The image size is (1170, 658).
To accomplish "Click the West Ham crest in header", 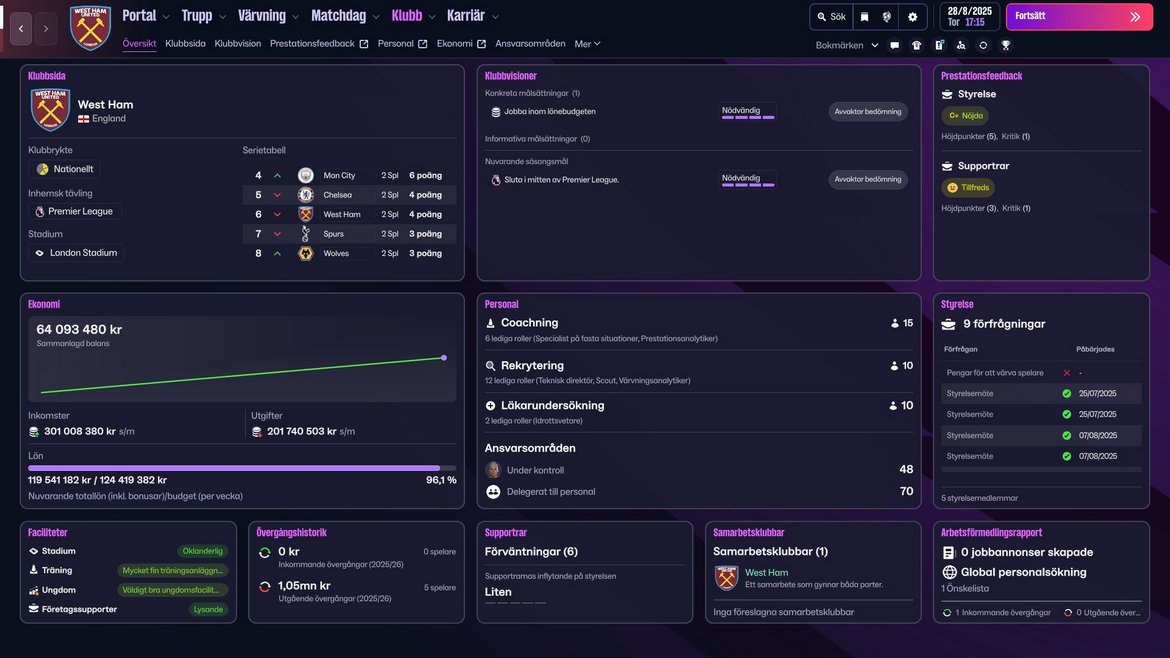I will (x=90, y=28).
